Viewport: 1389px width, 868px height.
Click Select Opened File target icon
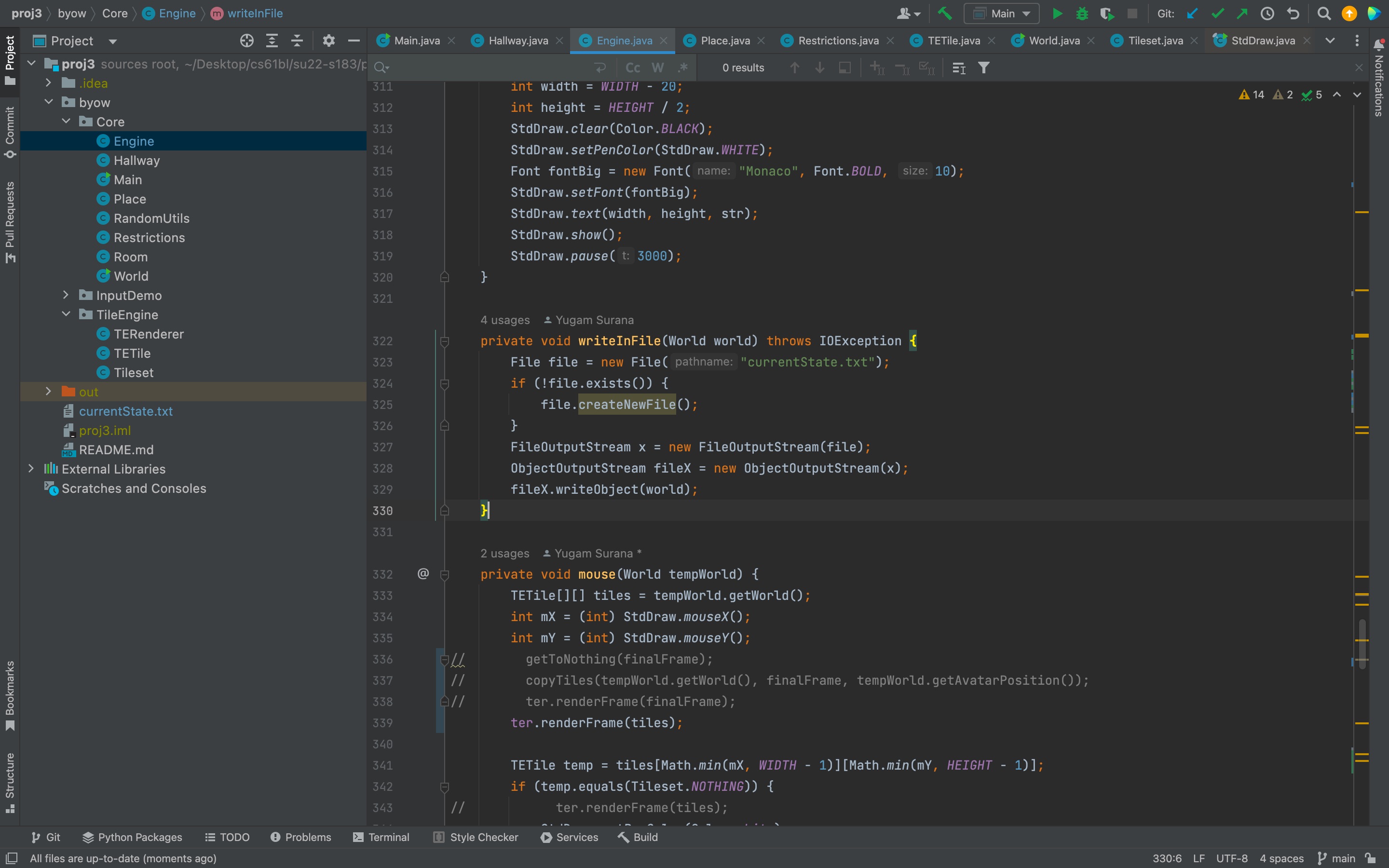point(247,41)
